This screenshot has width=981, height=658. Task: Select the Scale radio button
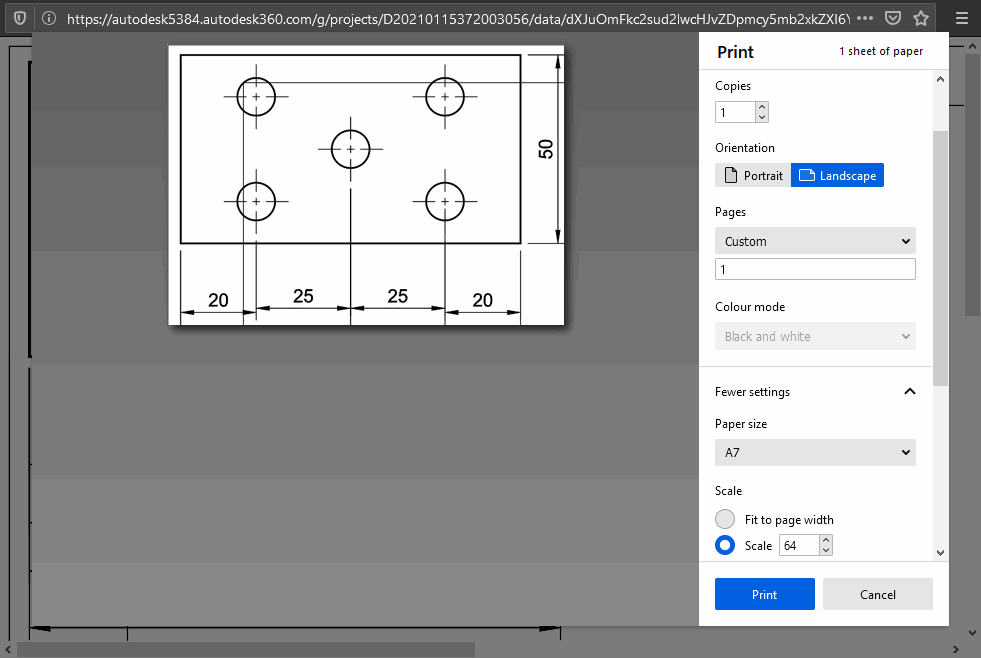click(x=725, y=546)
